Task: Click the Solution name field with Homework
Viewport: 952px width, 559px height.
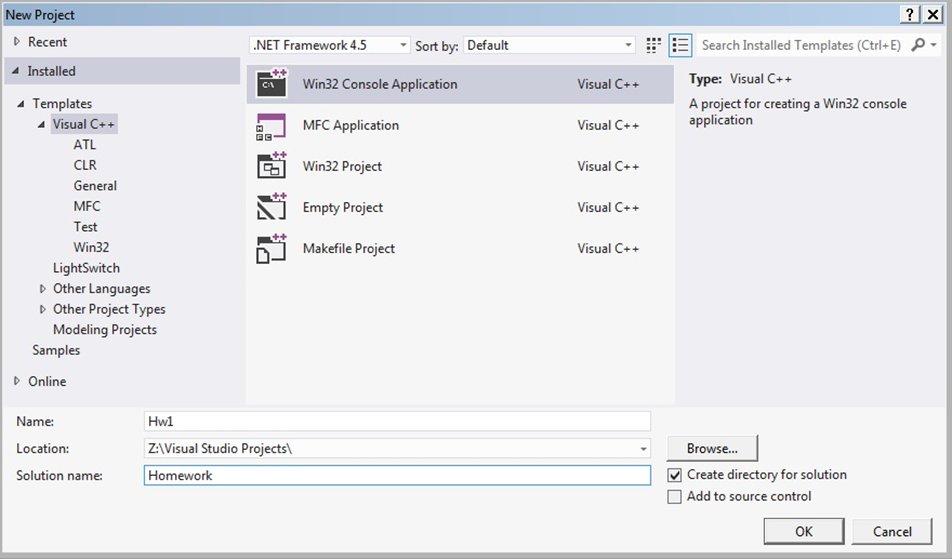Action: click(x=397, y=475)
